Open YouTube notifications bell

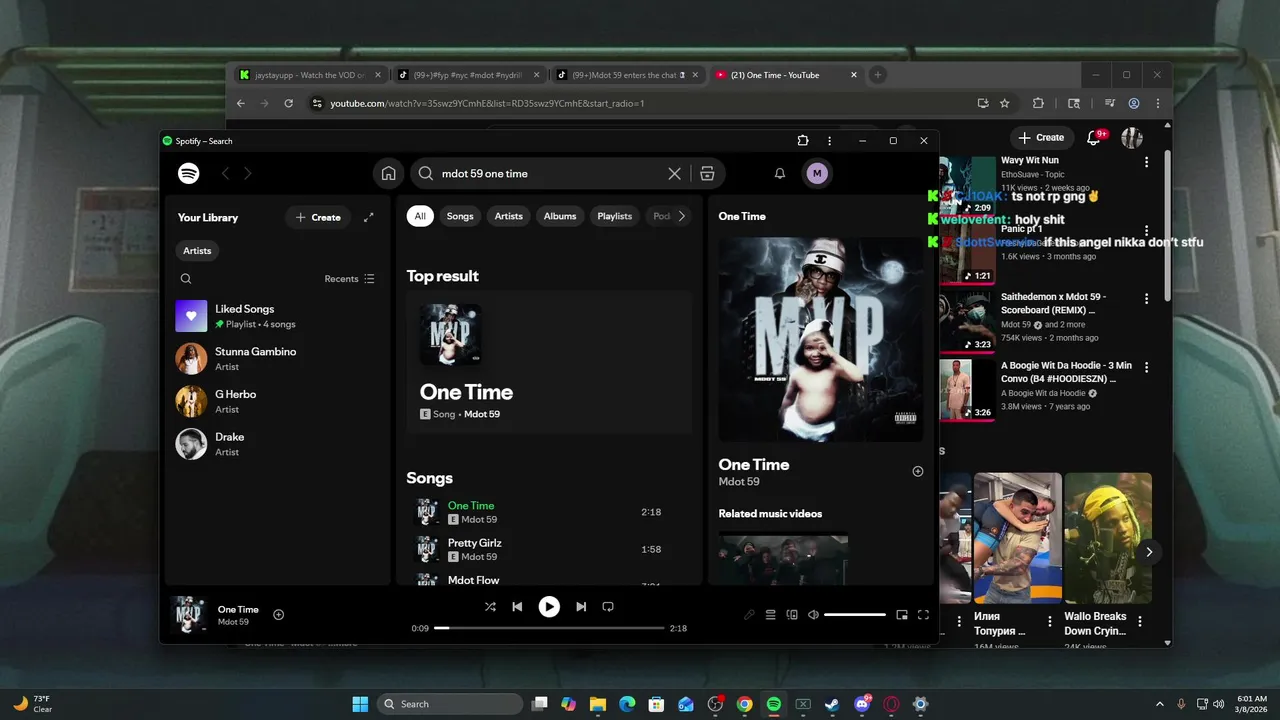tap(1094, 137)
